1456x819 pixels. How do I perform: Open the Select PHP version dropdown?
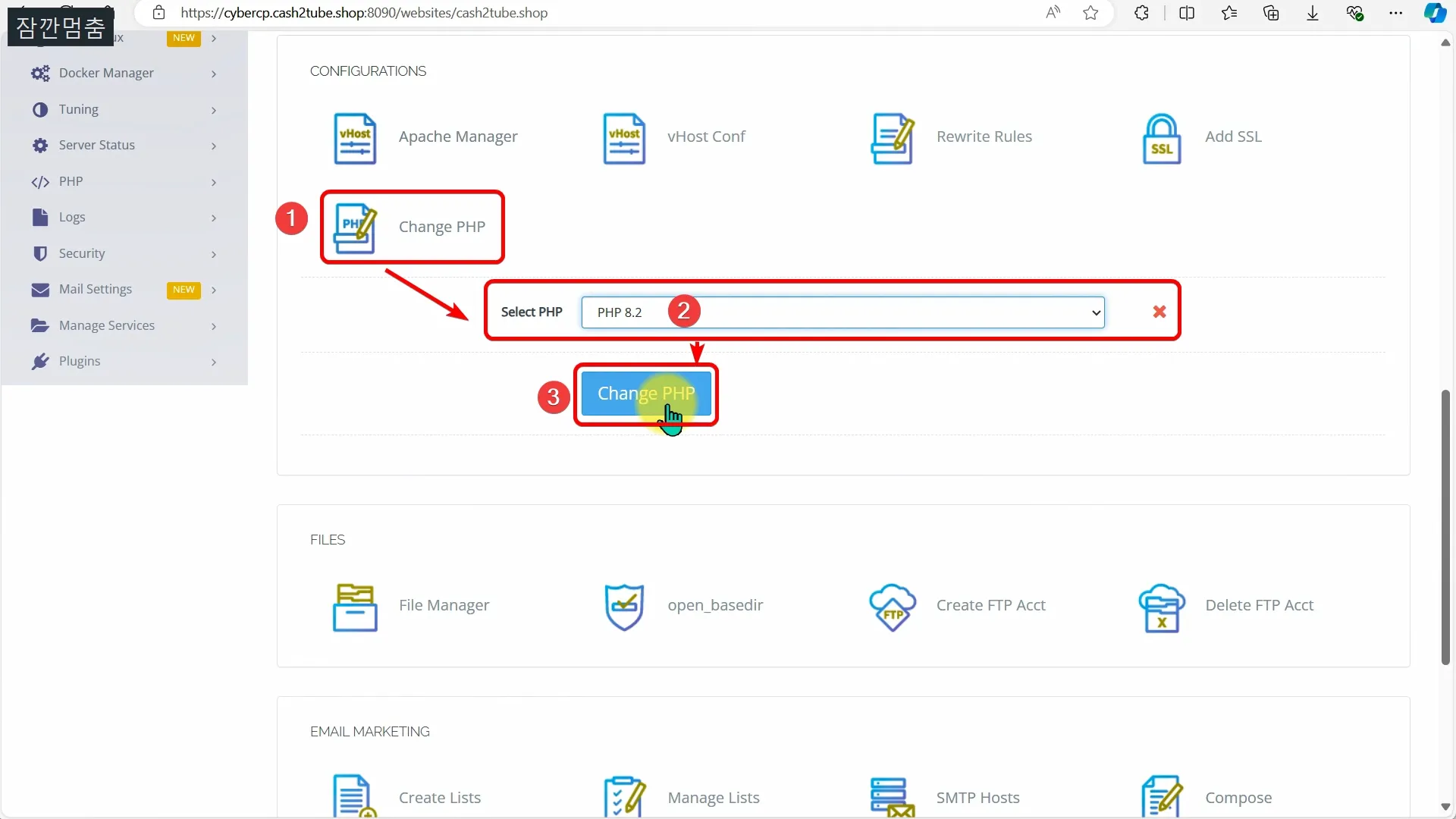pos(842,312)
